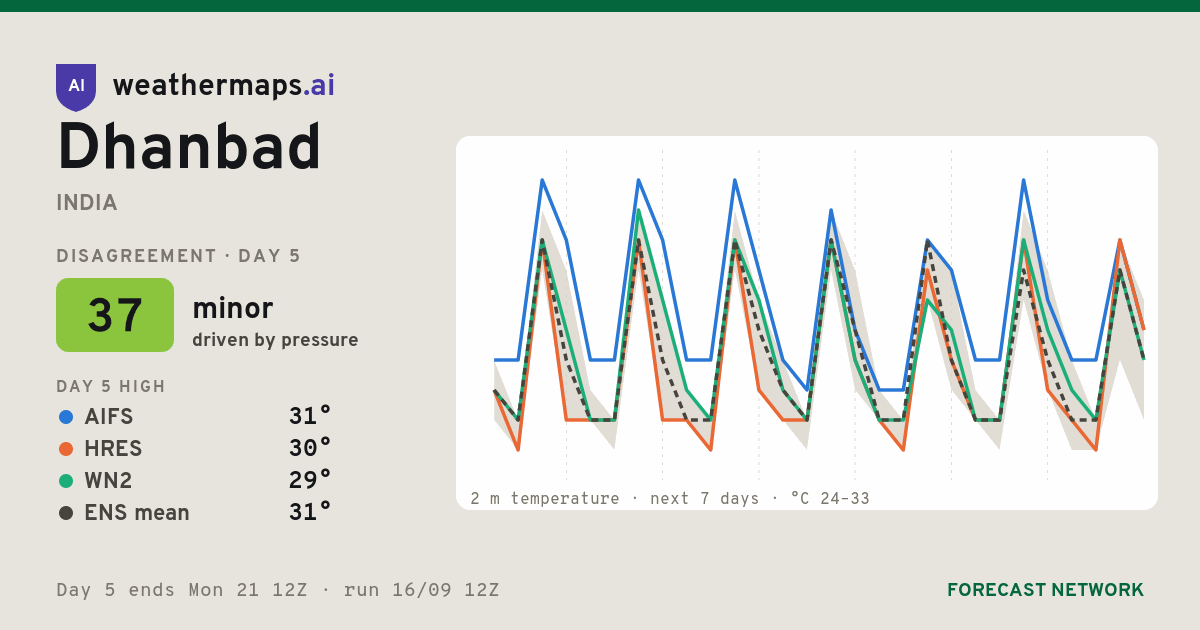Click the orange HRES legend dot

click(66, 449)
